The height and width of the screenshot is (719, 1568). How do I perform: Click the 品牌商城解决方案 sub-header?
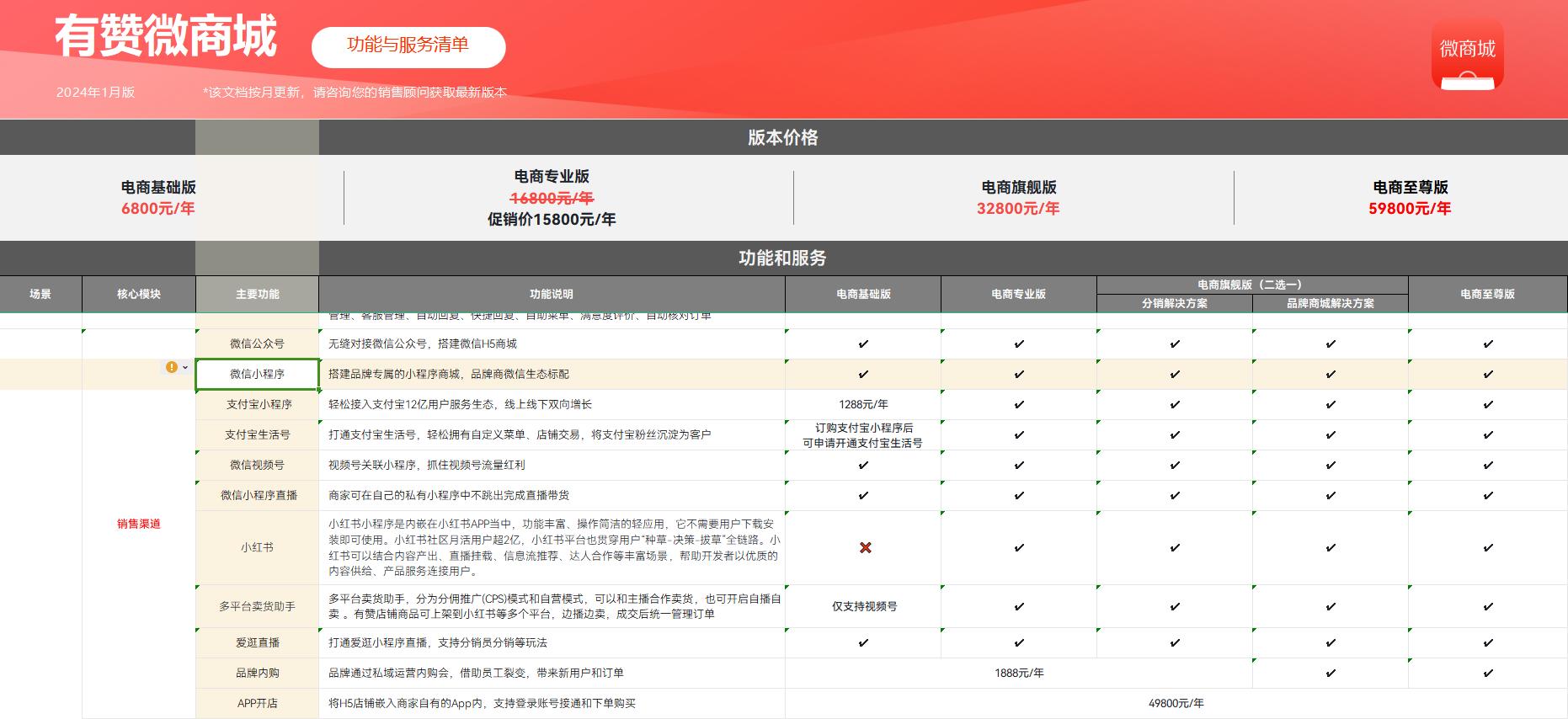[1331, 303]
